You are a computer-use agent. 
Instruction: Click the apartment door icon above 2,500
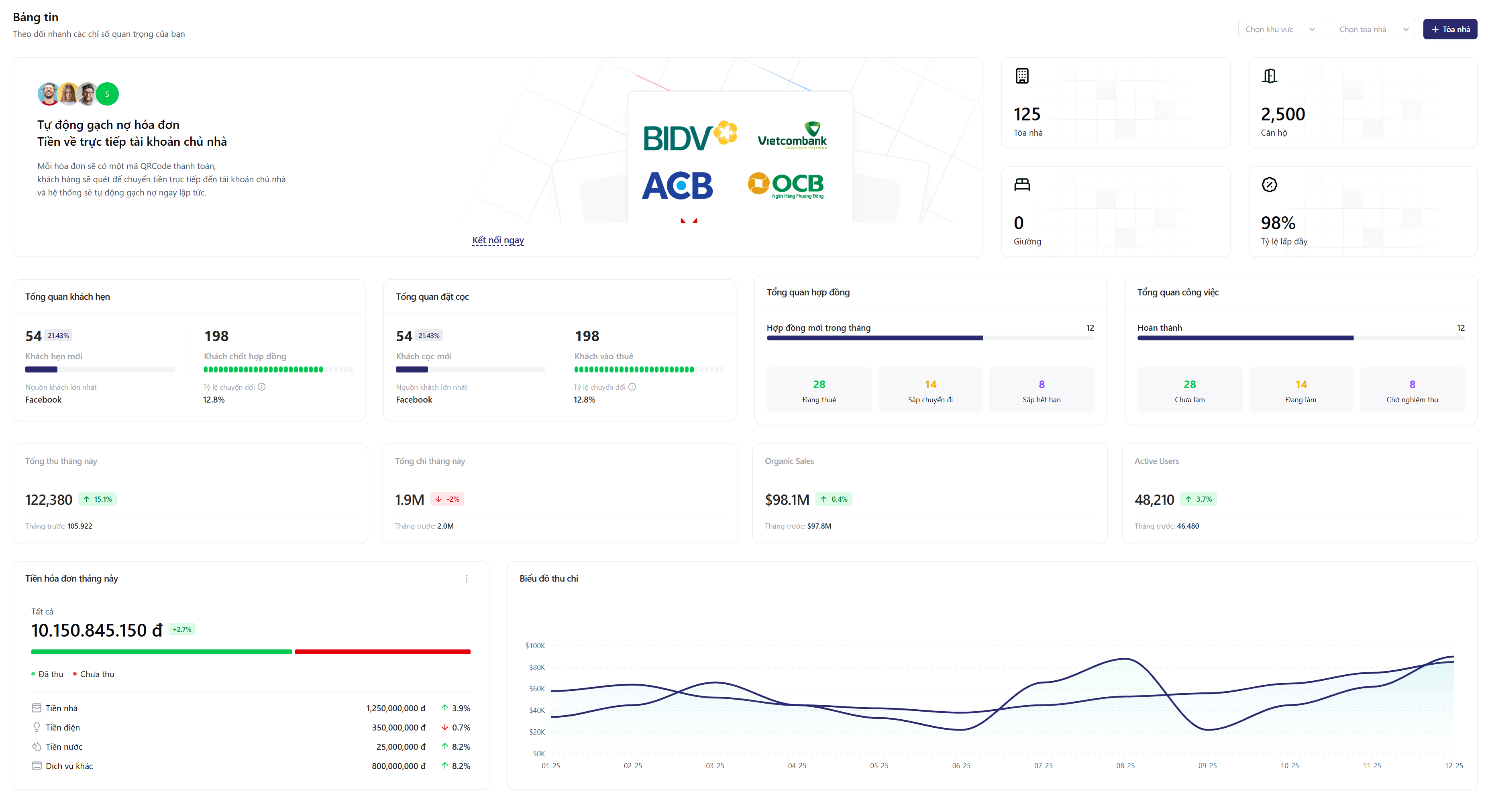point(1269,75)
